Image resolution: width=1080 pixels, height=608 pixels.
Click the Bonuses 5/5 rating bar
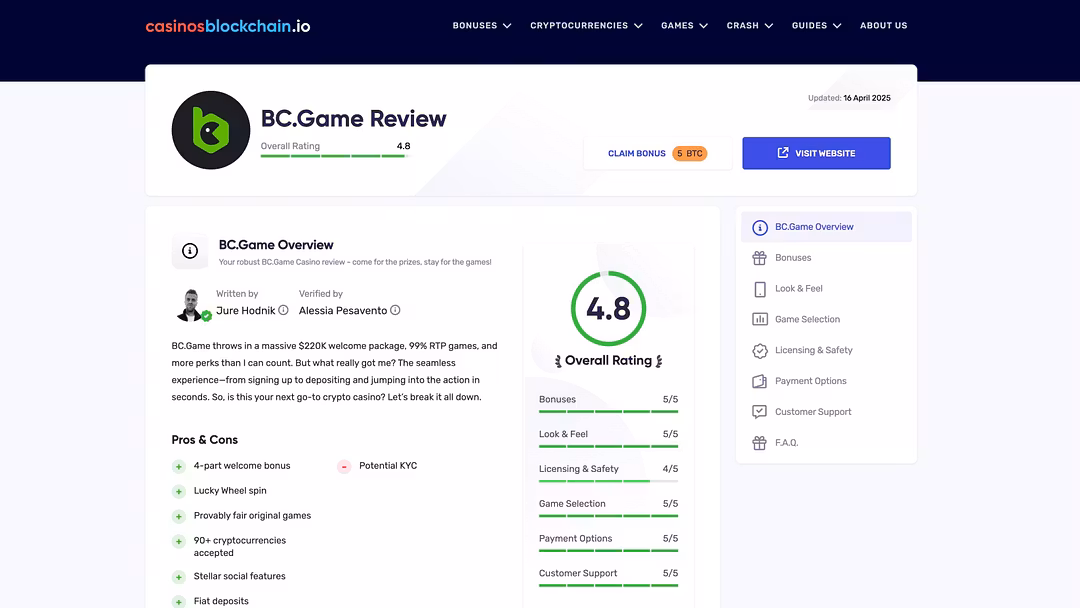click(x=609, y=412)
